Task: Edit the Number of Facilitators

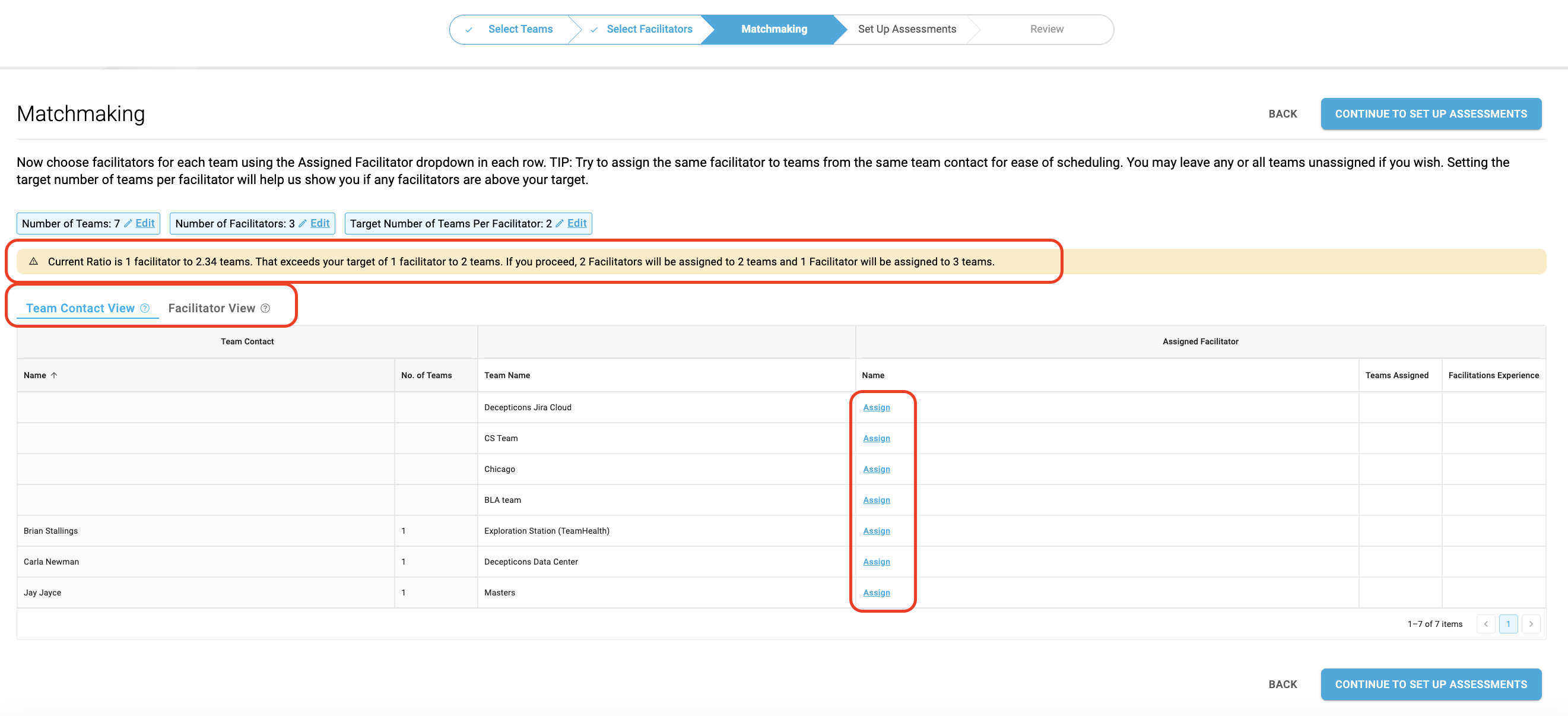Action: point(319,223)
